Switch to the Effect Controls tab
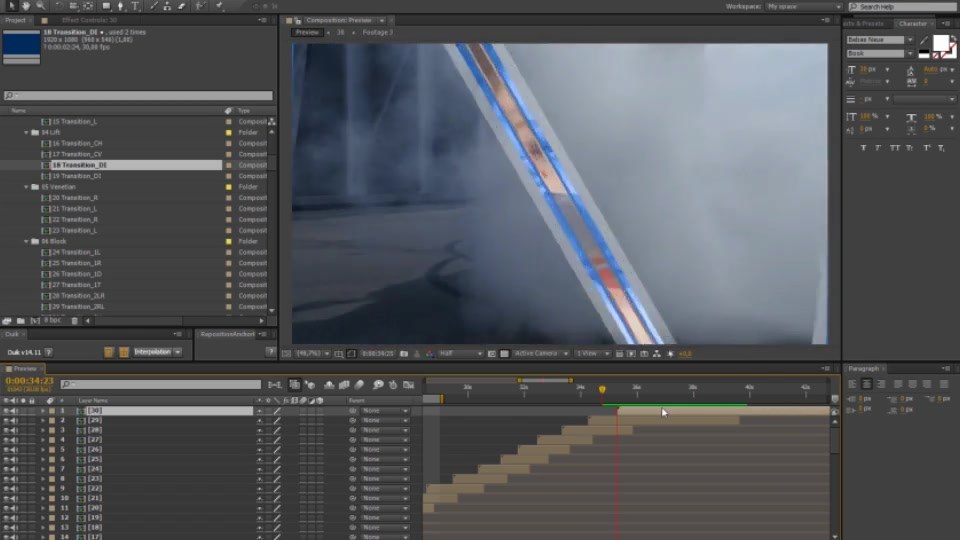Image resolution: width=960 pixels, height=540 pixels. tap(89, 20)
